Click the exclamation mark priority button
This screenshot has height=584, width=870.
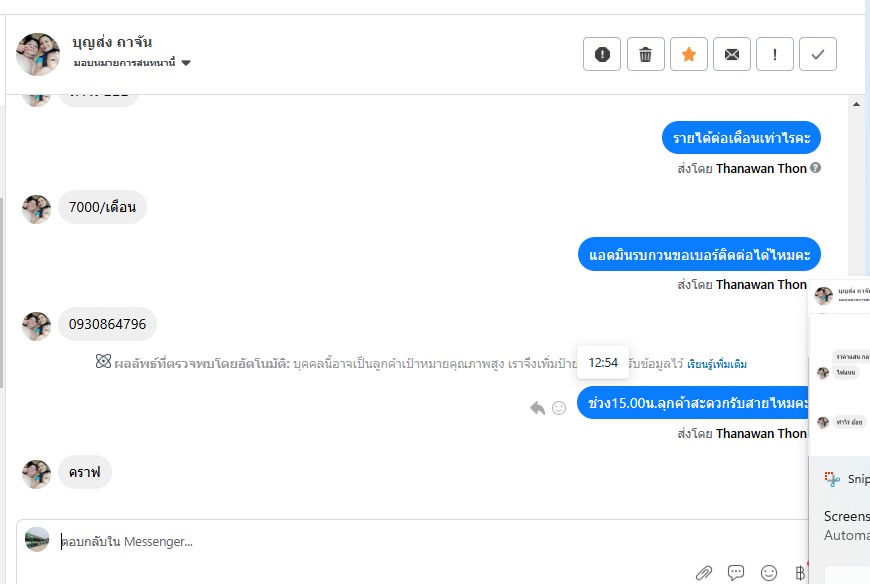point(775,55)
